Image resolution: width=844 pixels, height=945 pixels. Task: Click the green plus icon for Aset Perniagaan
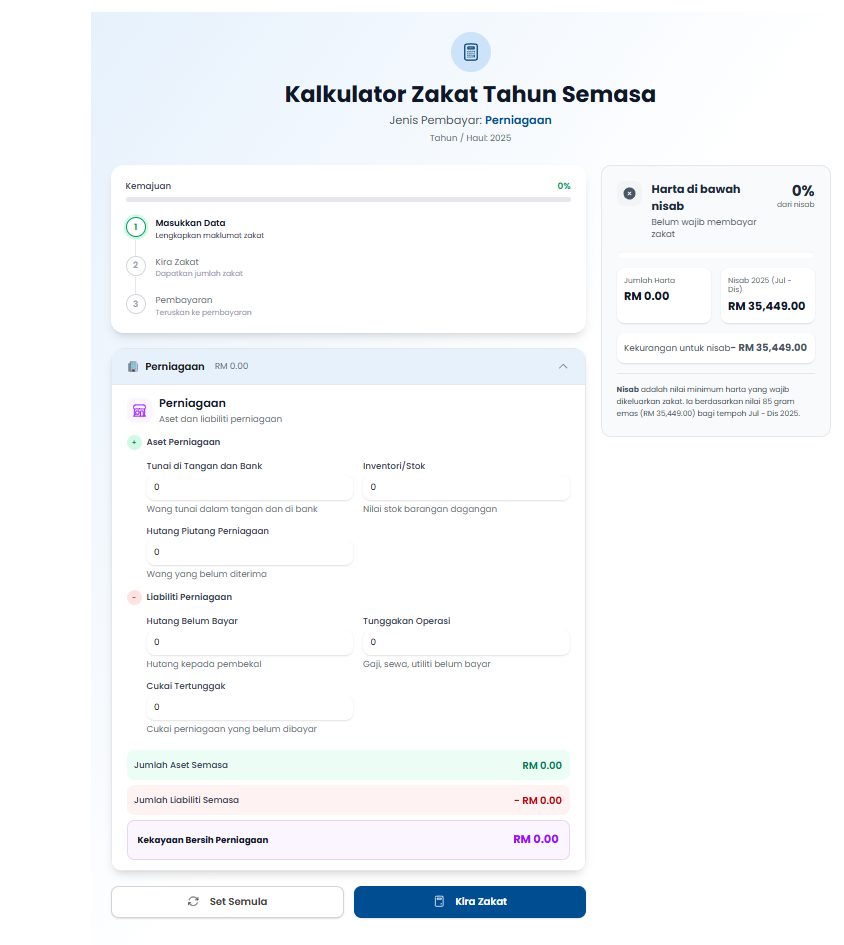(134, 442)
